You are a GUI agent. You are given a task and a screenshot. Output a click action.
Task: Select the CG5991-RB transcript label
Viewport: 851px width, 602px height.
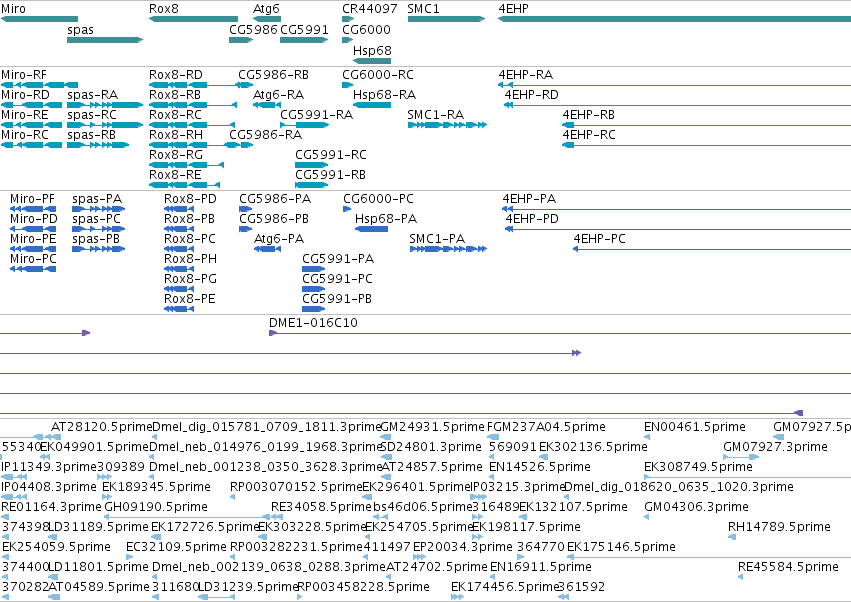[331, 175]
